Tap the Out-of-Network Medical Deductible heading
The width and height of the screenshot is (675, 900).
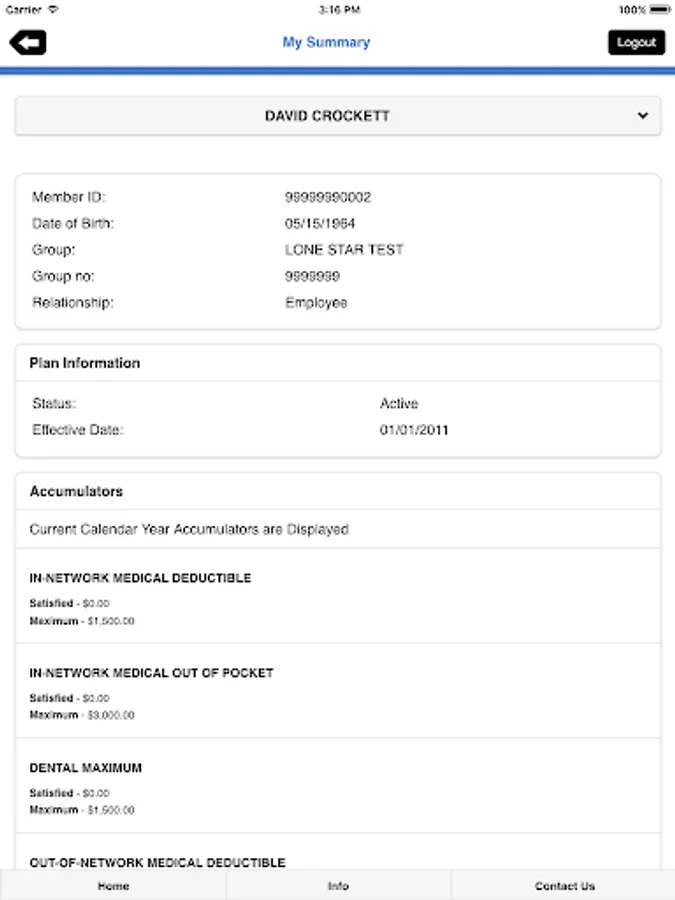click(x=158, y=862)
